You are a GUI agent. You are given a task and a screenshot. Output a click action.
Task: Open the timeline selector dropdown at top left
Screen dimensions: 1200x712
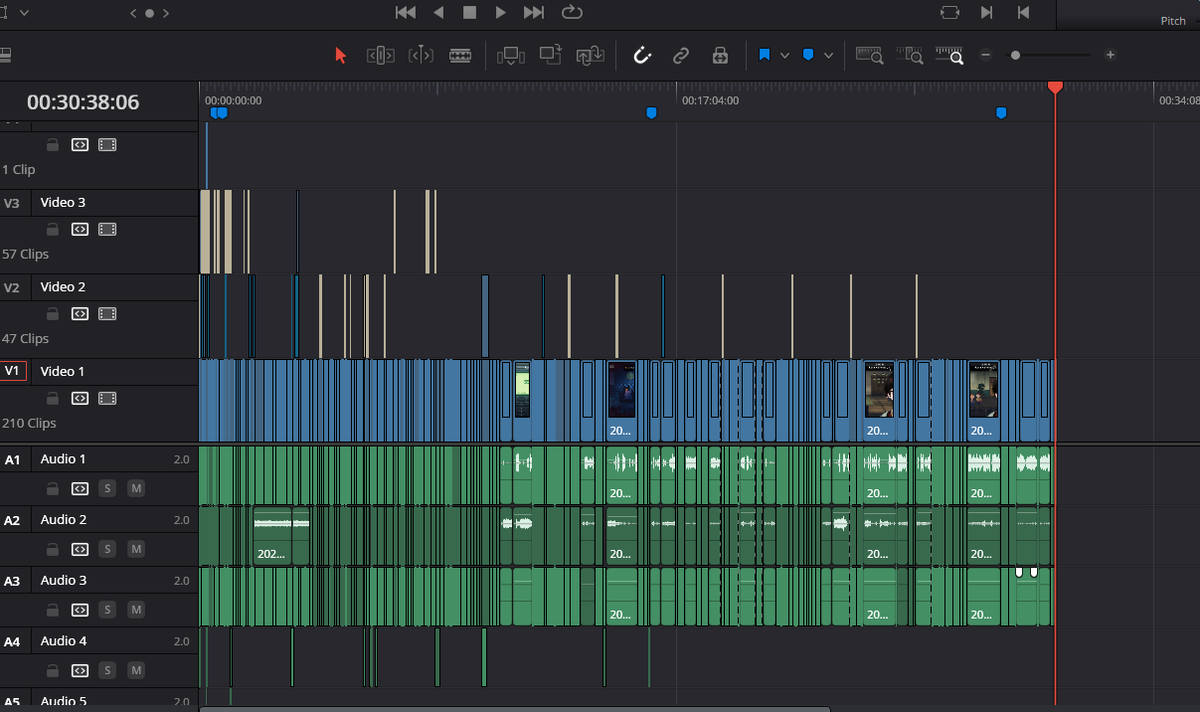24,12
